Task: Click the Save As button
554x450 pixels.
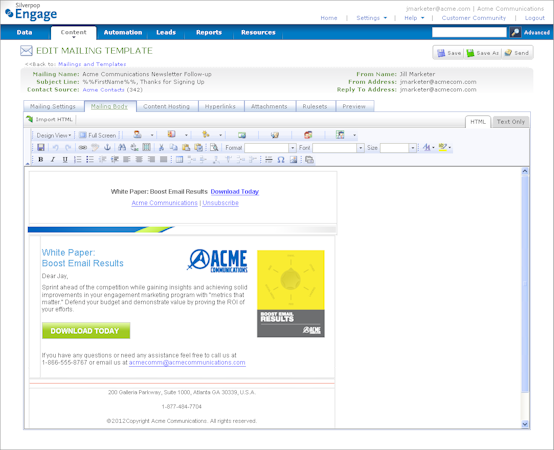Action: tap(483, 53)
